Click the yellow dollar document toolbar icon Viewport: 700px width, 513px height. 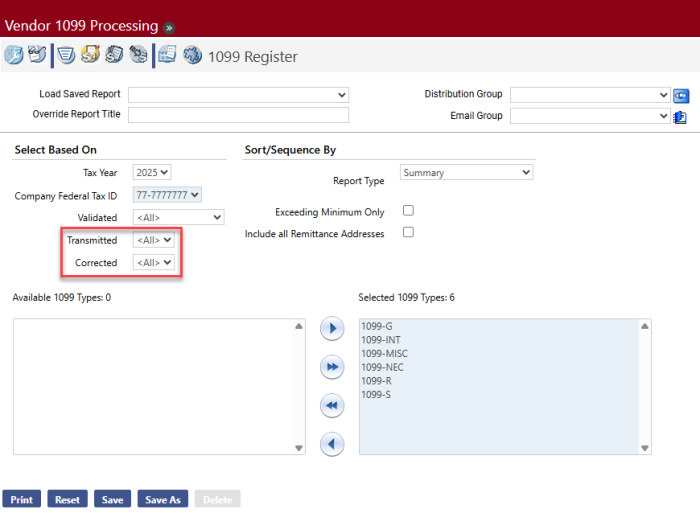90,56
